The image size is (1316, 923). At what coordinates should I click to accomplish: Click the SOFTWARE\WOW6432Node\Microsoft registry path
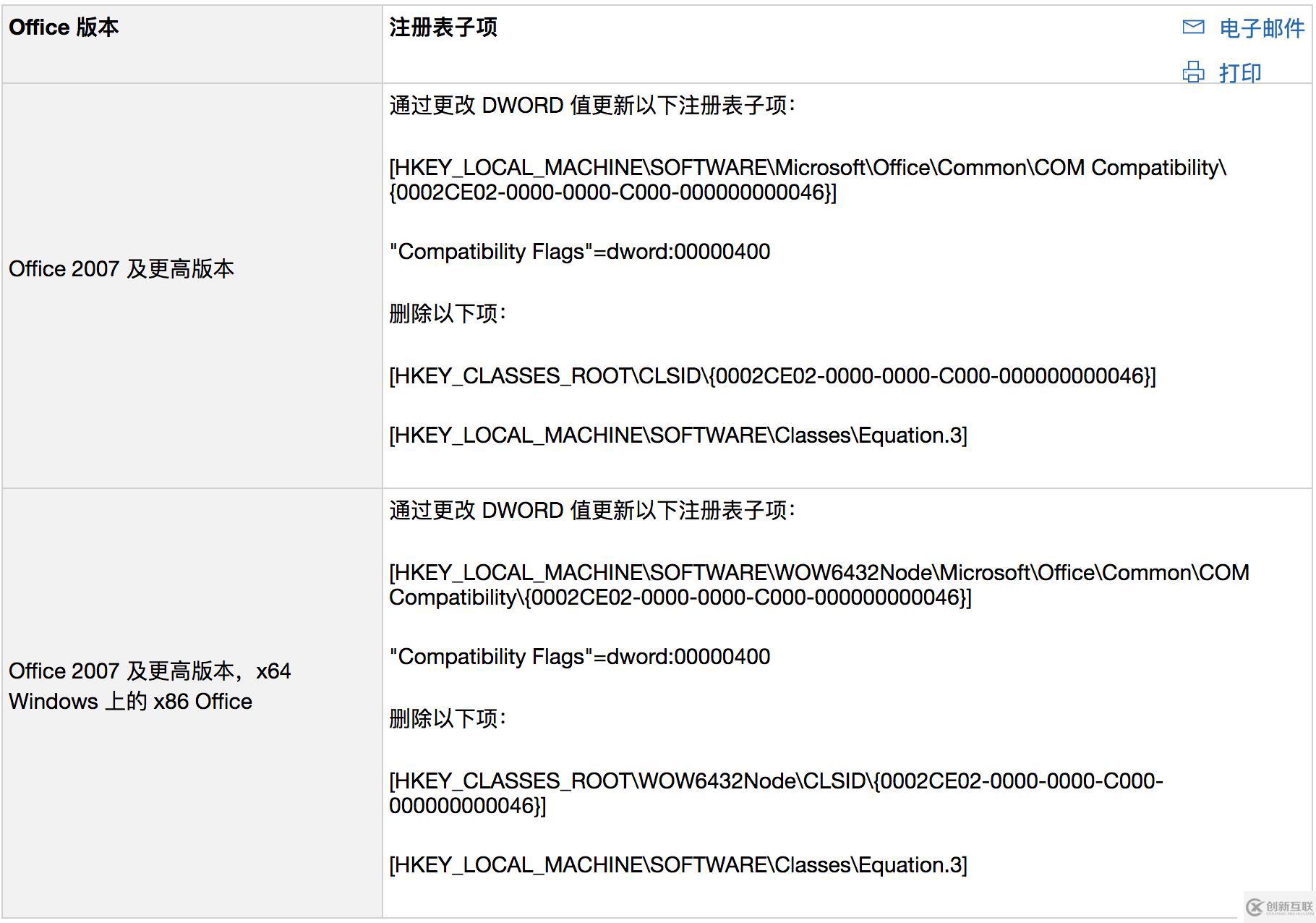(x=819, y=584)
